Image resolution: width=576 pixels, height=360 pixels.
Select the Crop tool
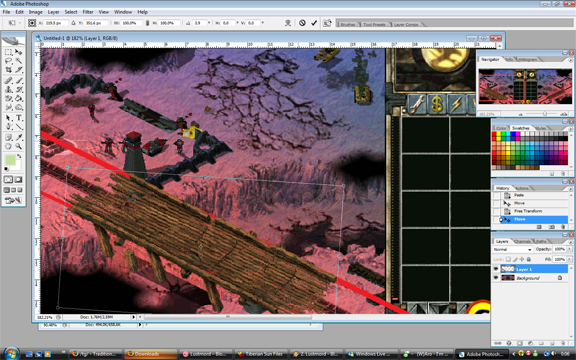tap(8, 69)
